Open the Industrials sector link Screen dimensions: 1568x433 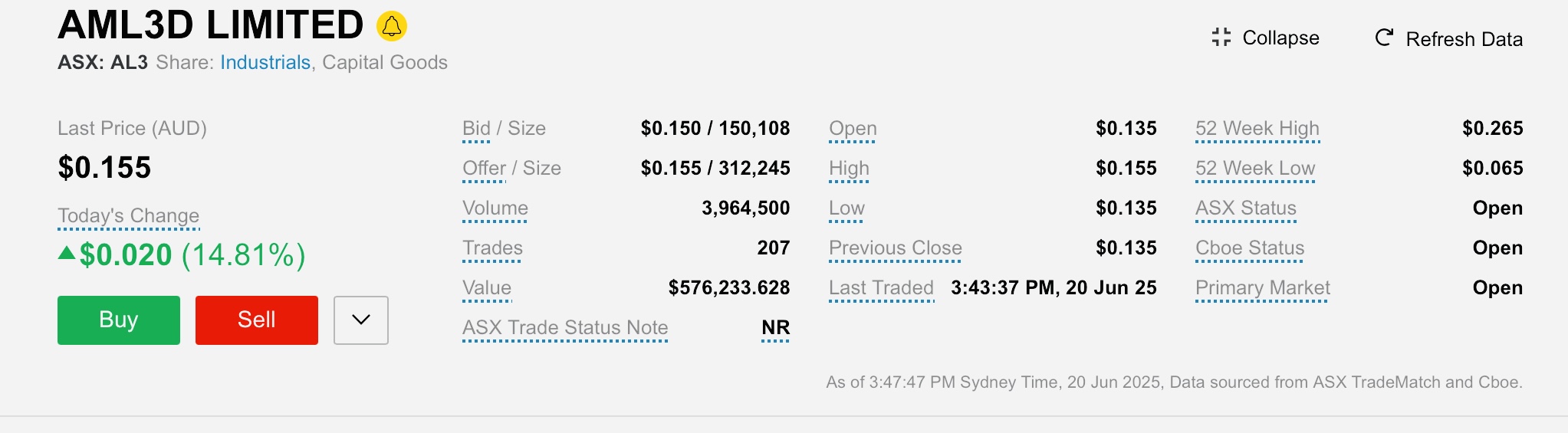pyautogui.click(x=265, y=62)
